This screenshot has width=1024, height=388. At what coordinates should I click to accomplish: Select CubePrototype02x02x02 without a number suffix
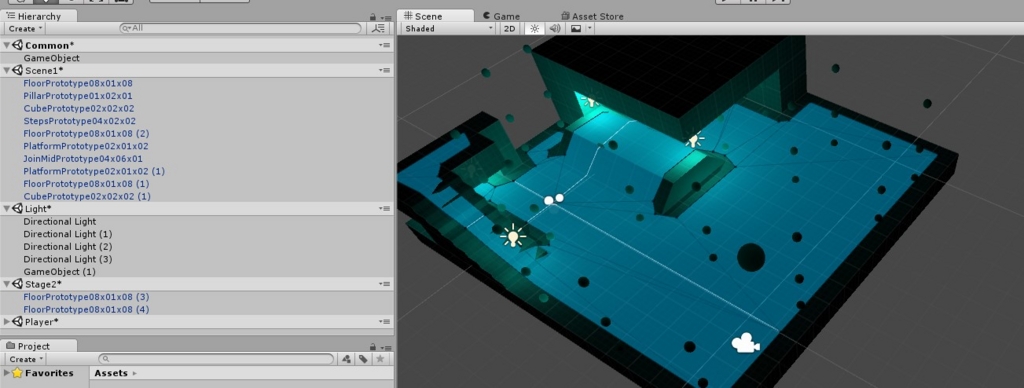(x=79, y=108)
